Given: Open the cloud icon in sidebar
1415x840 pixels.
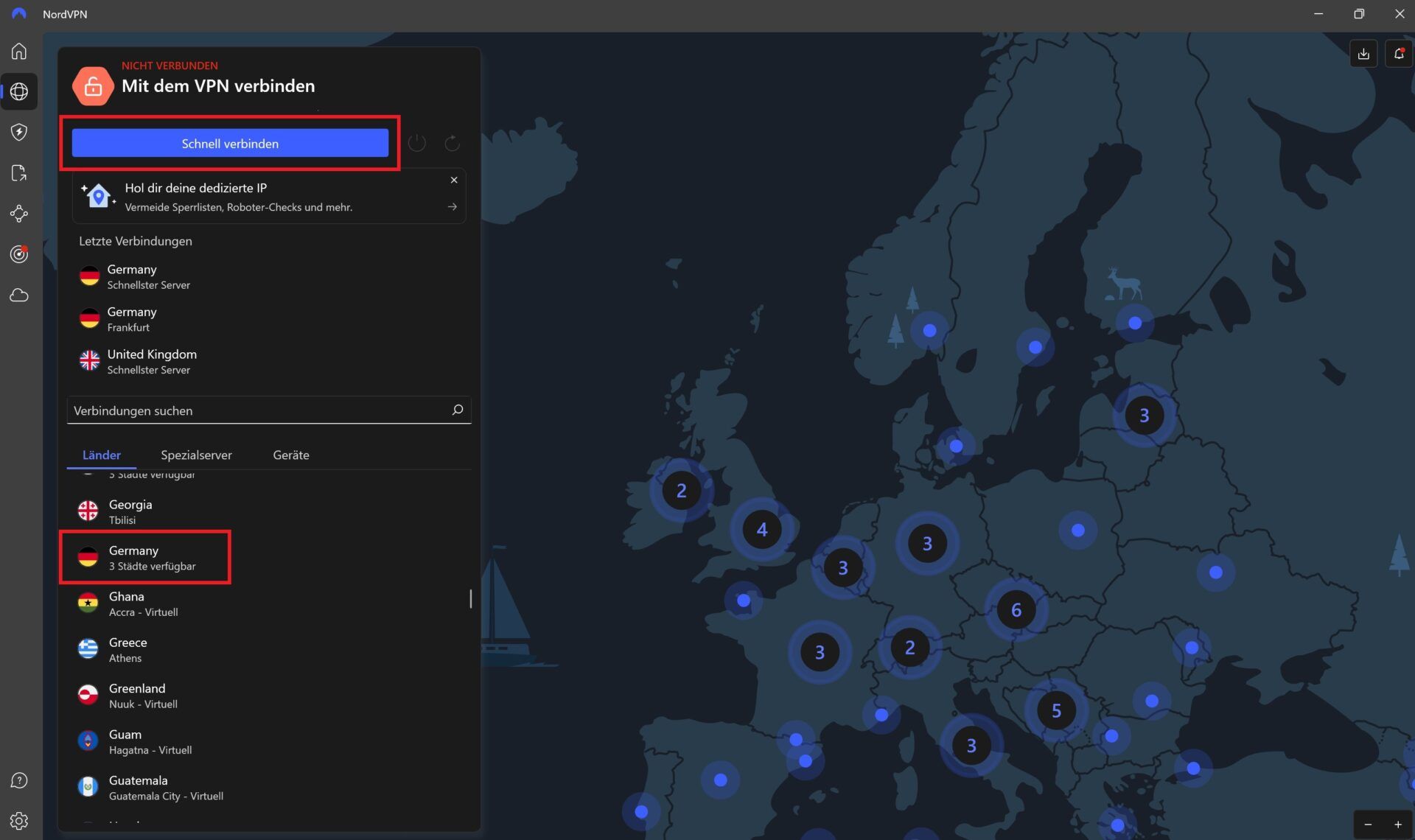Looking at the screenshot, I should (x=19, y=295).
